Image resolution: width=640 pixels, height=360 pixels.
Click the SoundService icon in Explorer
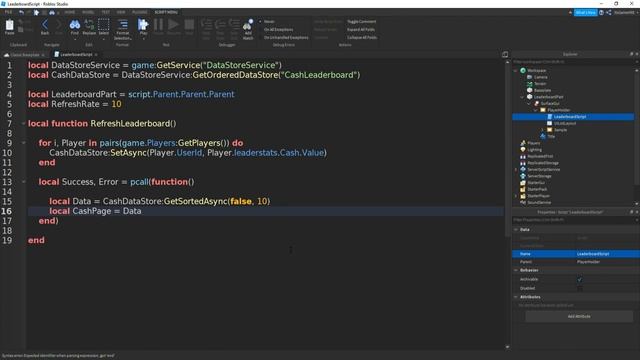click(x=523, y=202)
